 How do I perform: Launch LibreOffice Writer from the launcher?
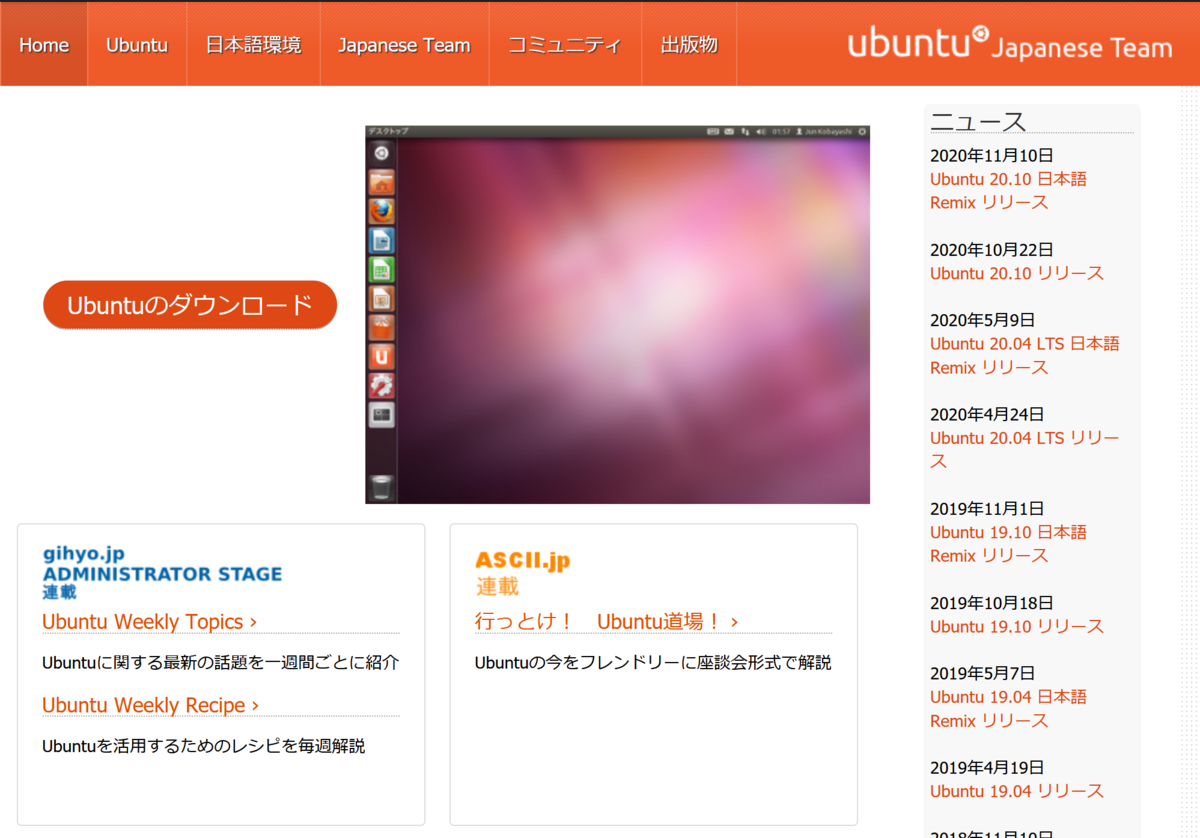pos(381,240)
